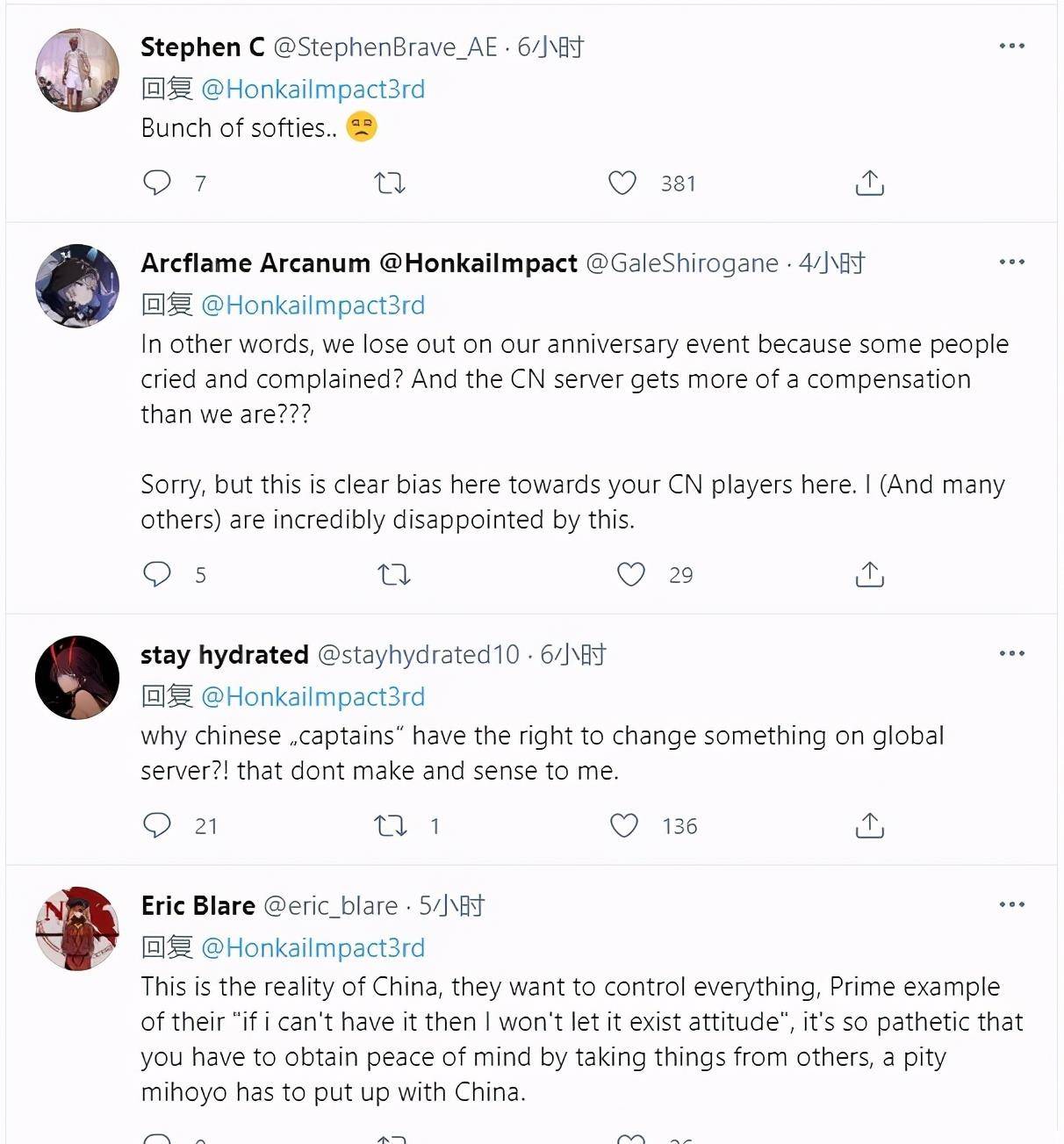Retweet Stephen C's softies tweet
The image size is (1064, 1144).
[390, 183]
